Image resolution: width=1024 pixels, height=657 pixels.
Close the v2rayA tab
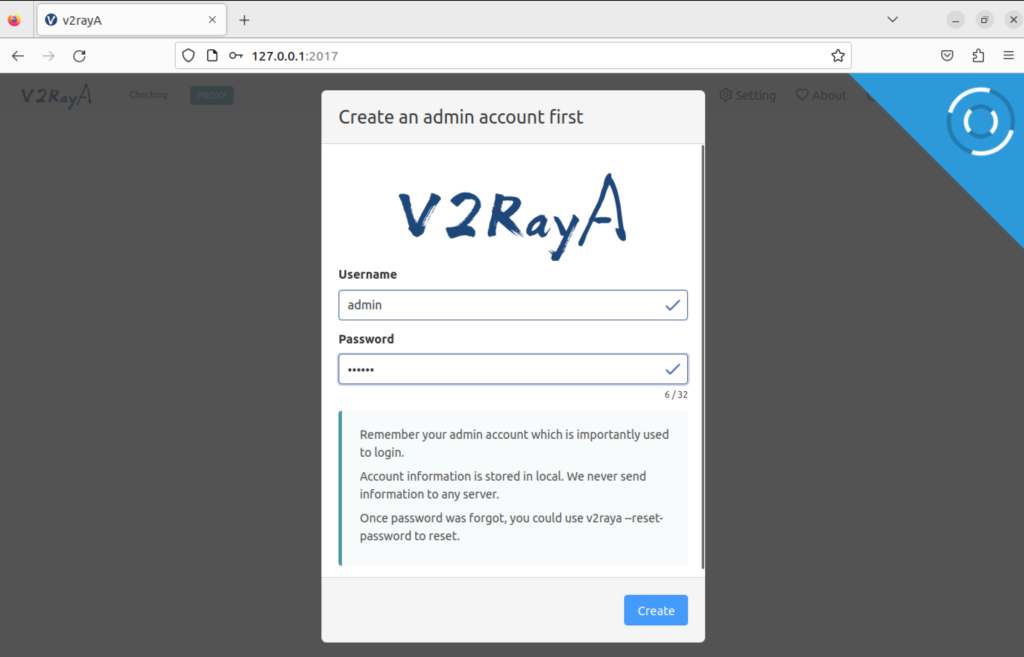[212, 20]
